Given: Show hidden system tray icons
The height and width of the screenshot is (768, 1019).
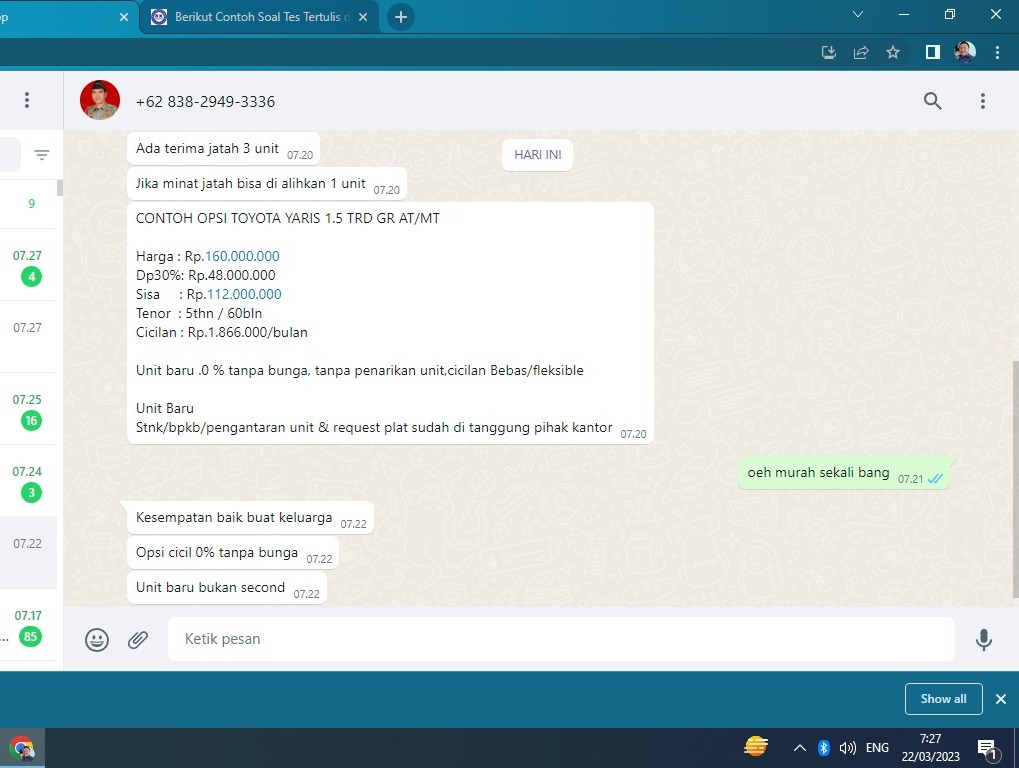Looking at the screenshot, I should [799, 748].
